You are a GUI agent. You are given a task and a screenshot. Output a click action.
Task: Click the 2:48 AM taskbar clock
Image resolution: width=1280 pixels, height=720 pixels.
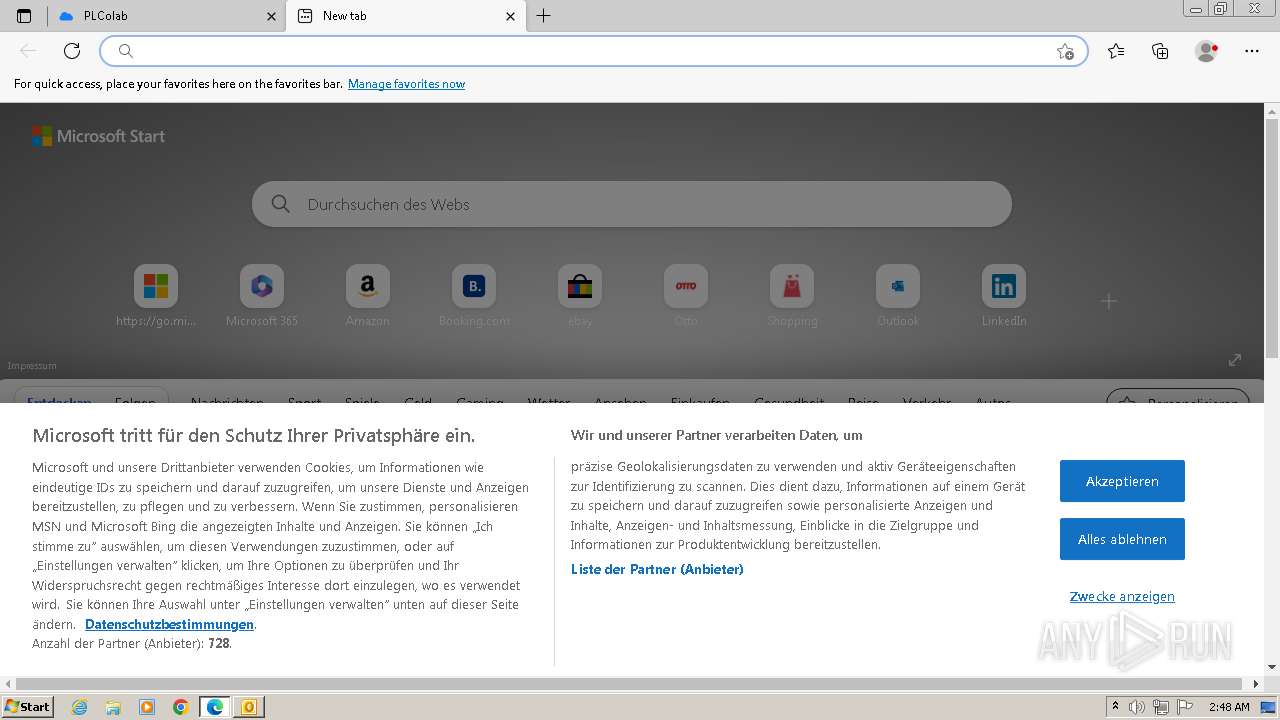coord(1229,707)
